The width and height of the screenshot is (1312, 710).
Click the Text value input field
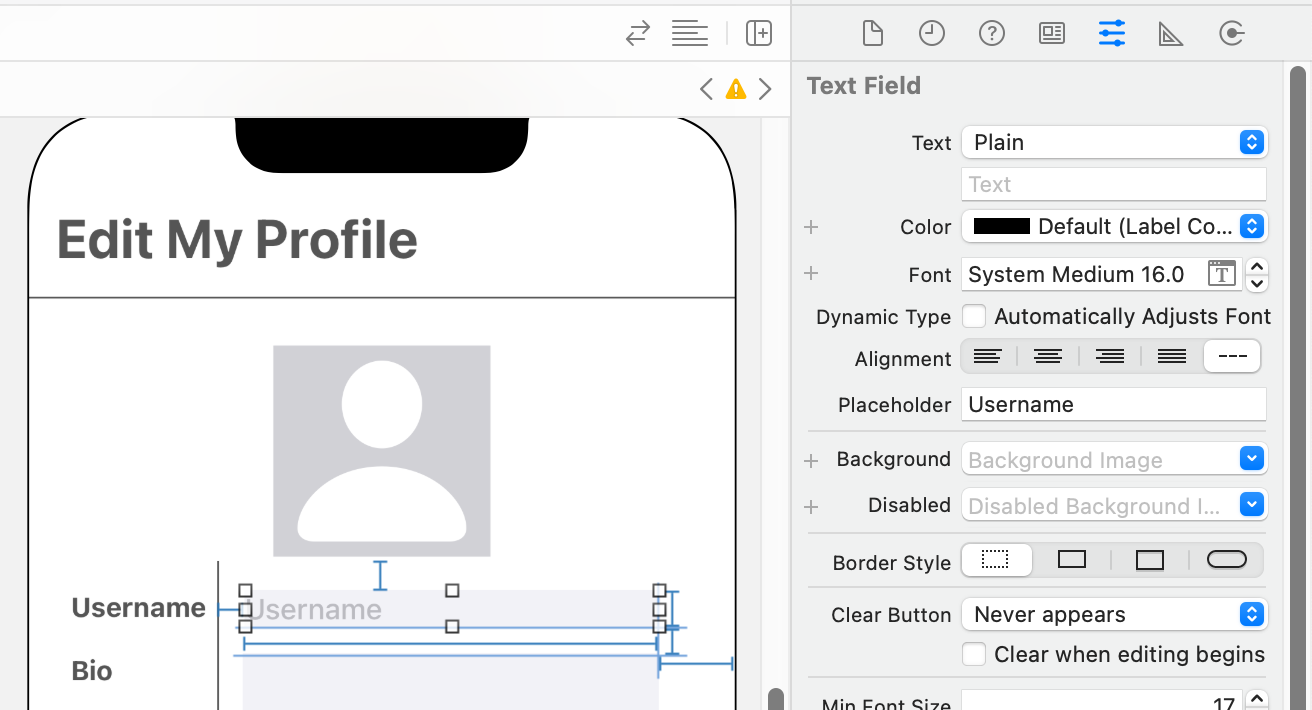point(1114,184)
